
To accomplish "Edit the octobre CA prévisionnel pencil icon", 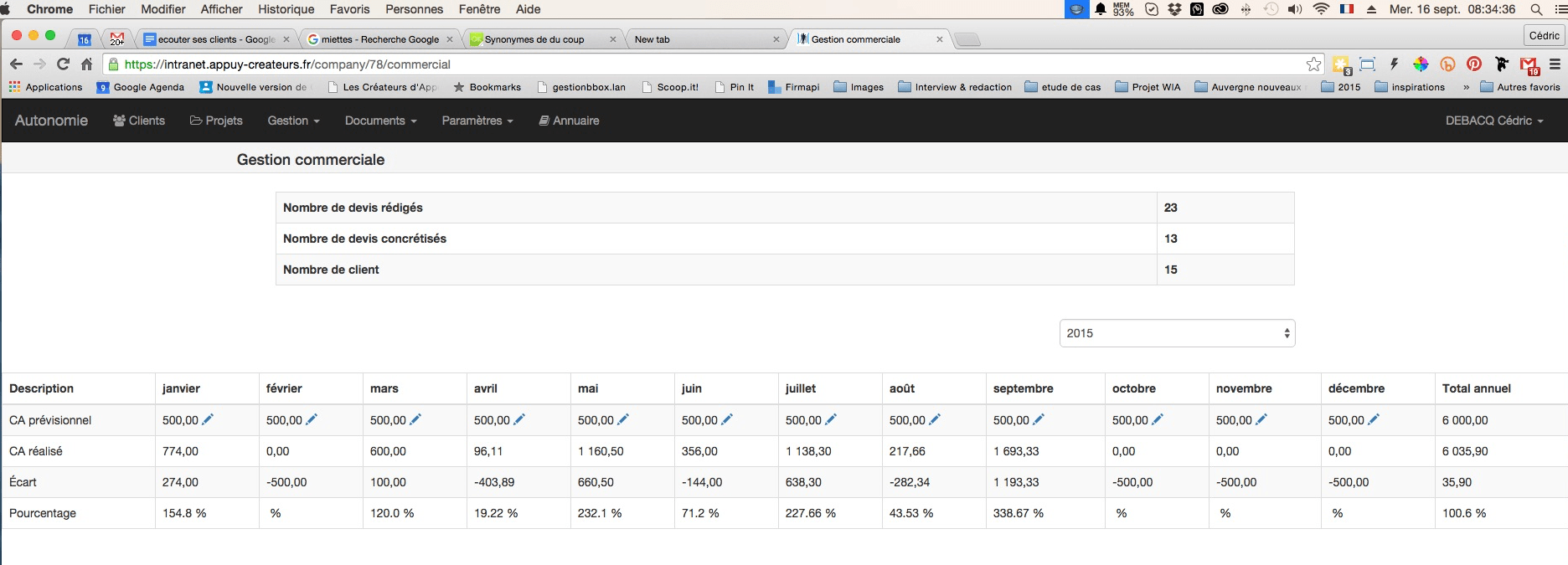I will 1158,419.
